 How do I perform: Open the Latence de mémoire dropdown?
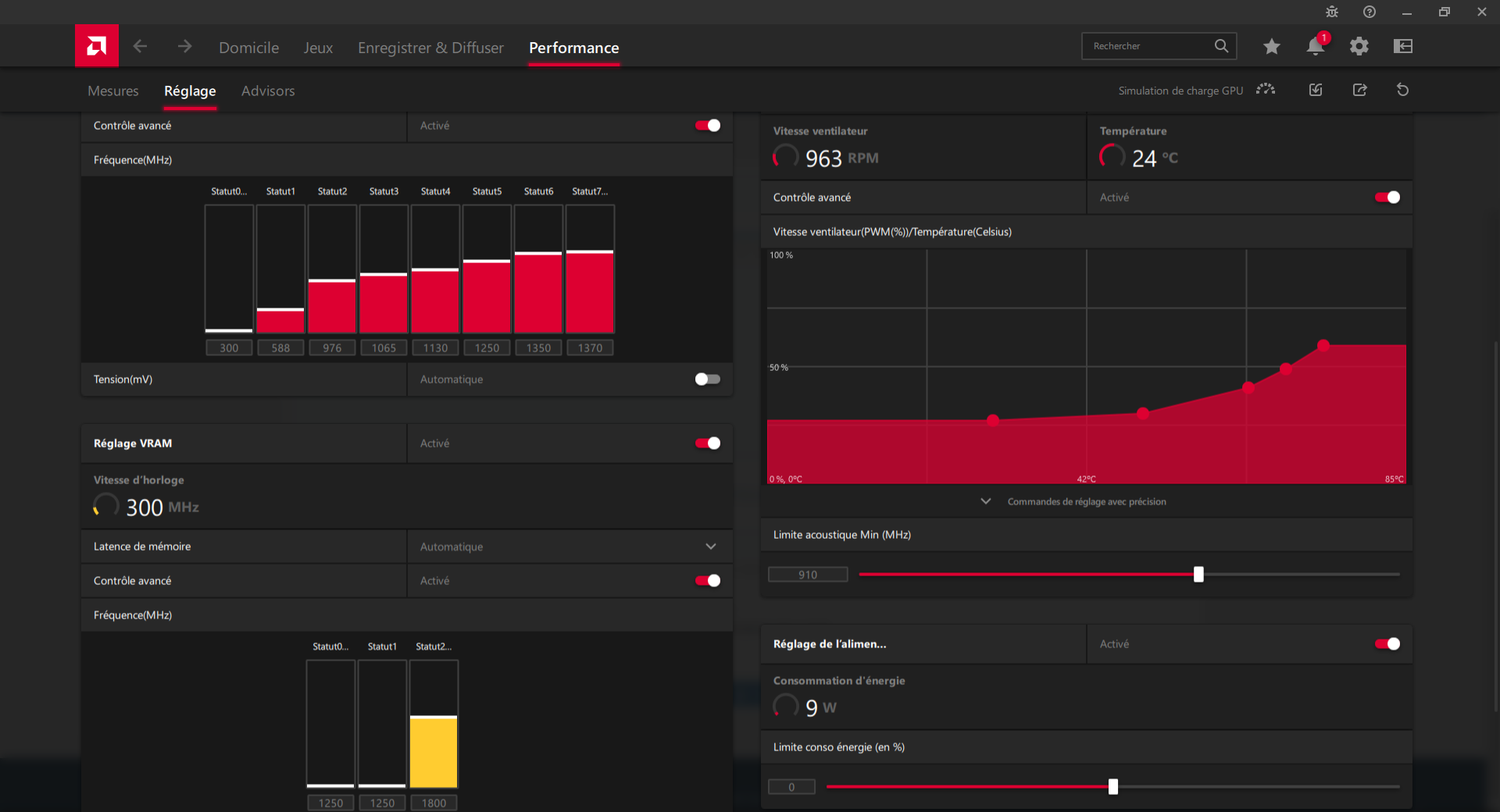pyautogui.click(x=710, y=547)
